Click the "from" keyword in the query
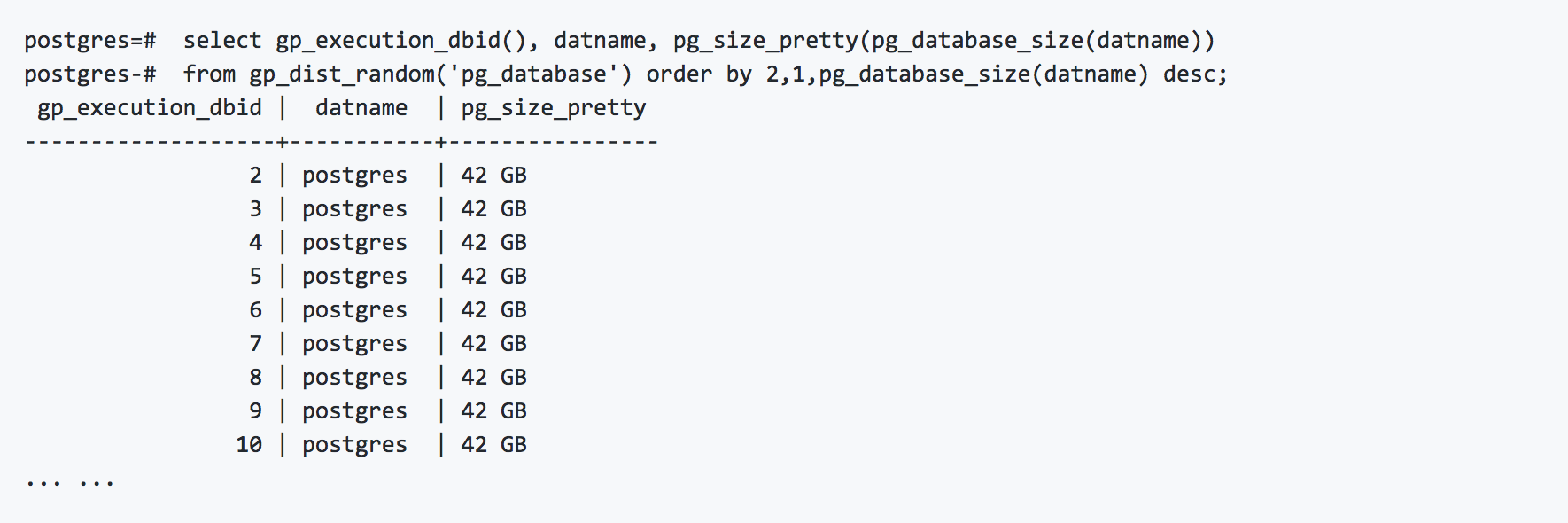 click(209, 74)
